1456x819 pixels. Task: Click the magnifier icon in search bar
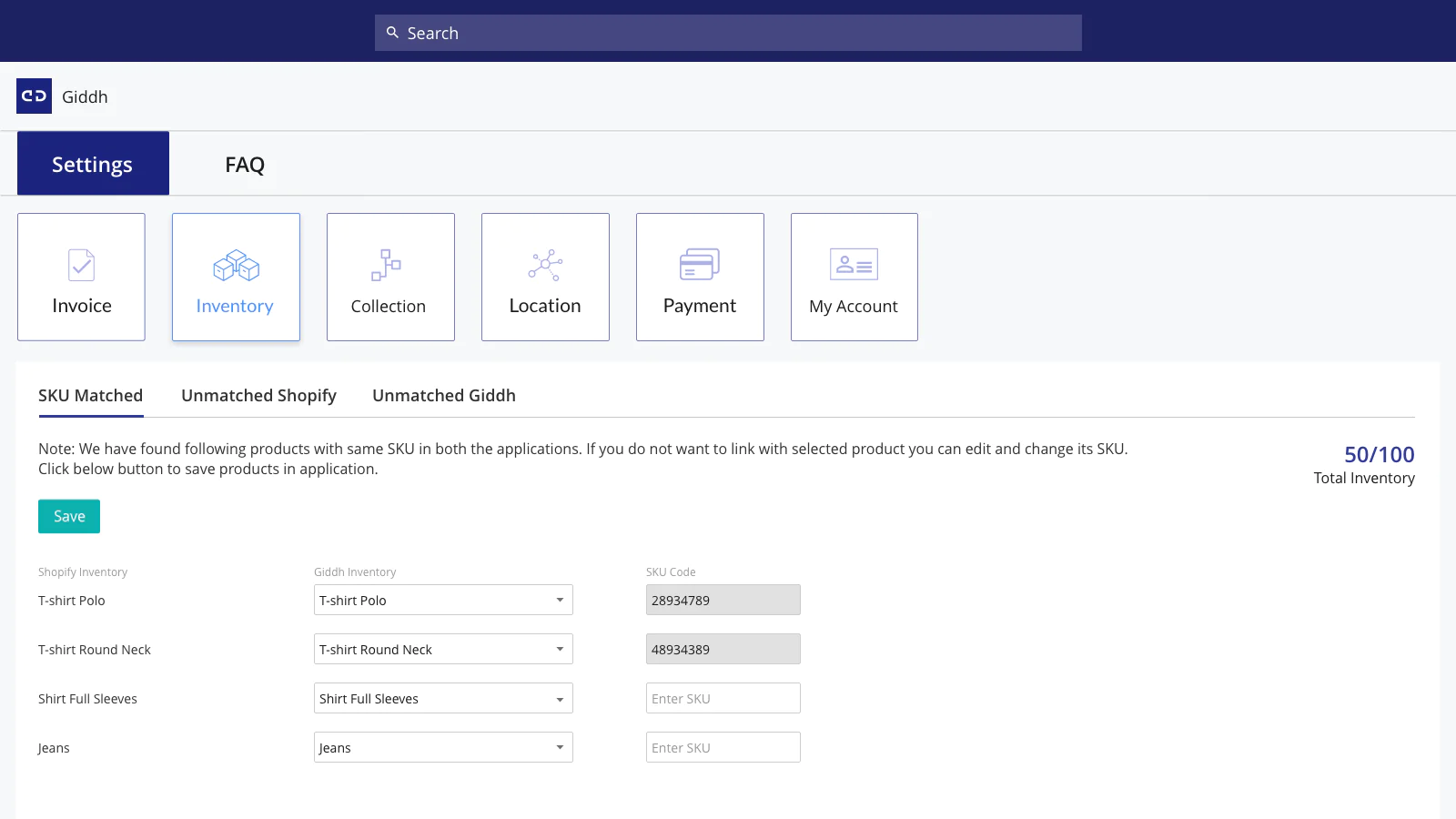(392, 33)
